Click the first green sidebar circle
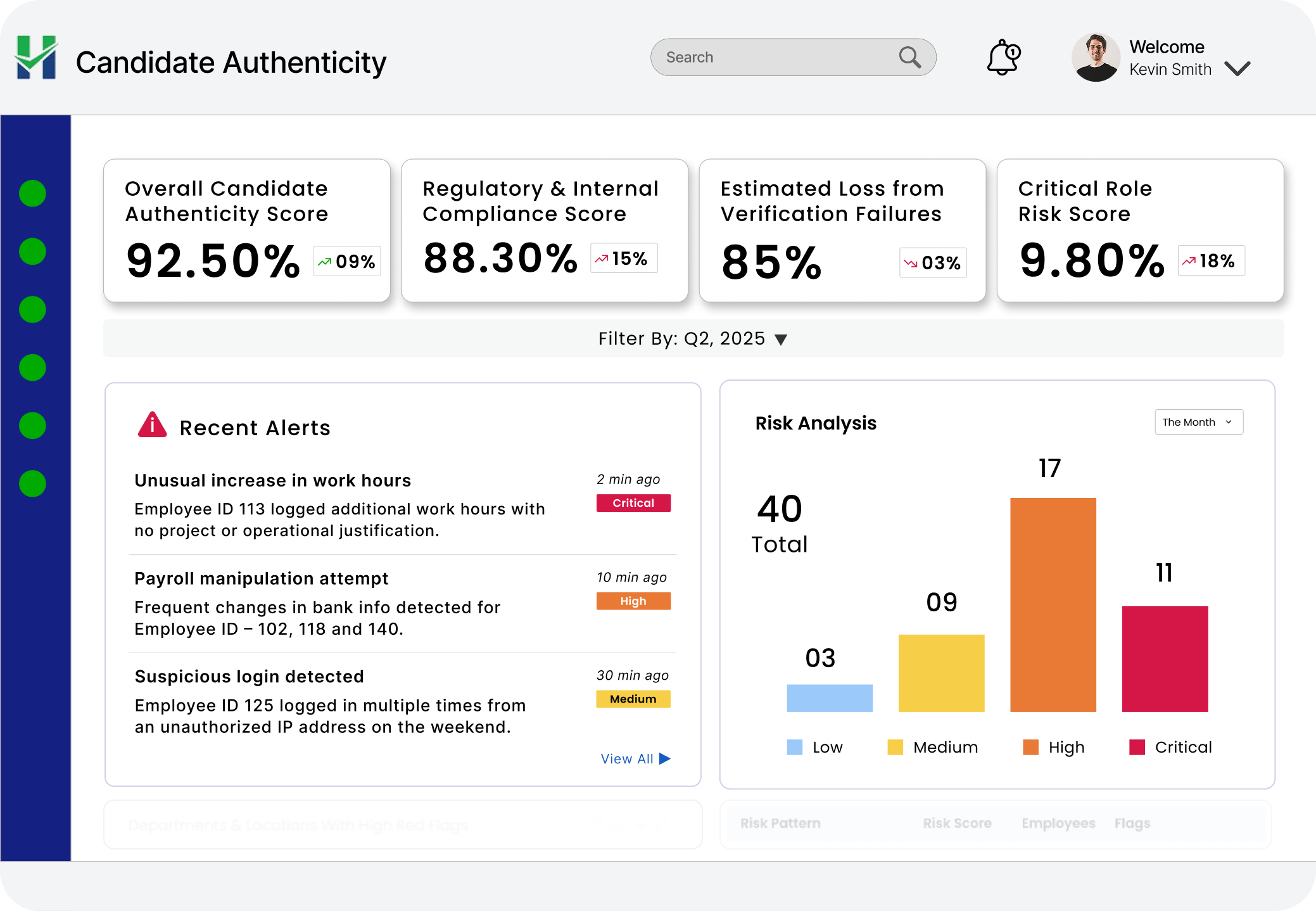 [x=33, y=193]
